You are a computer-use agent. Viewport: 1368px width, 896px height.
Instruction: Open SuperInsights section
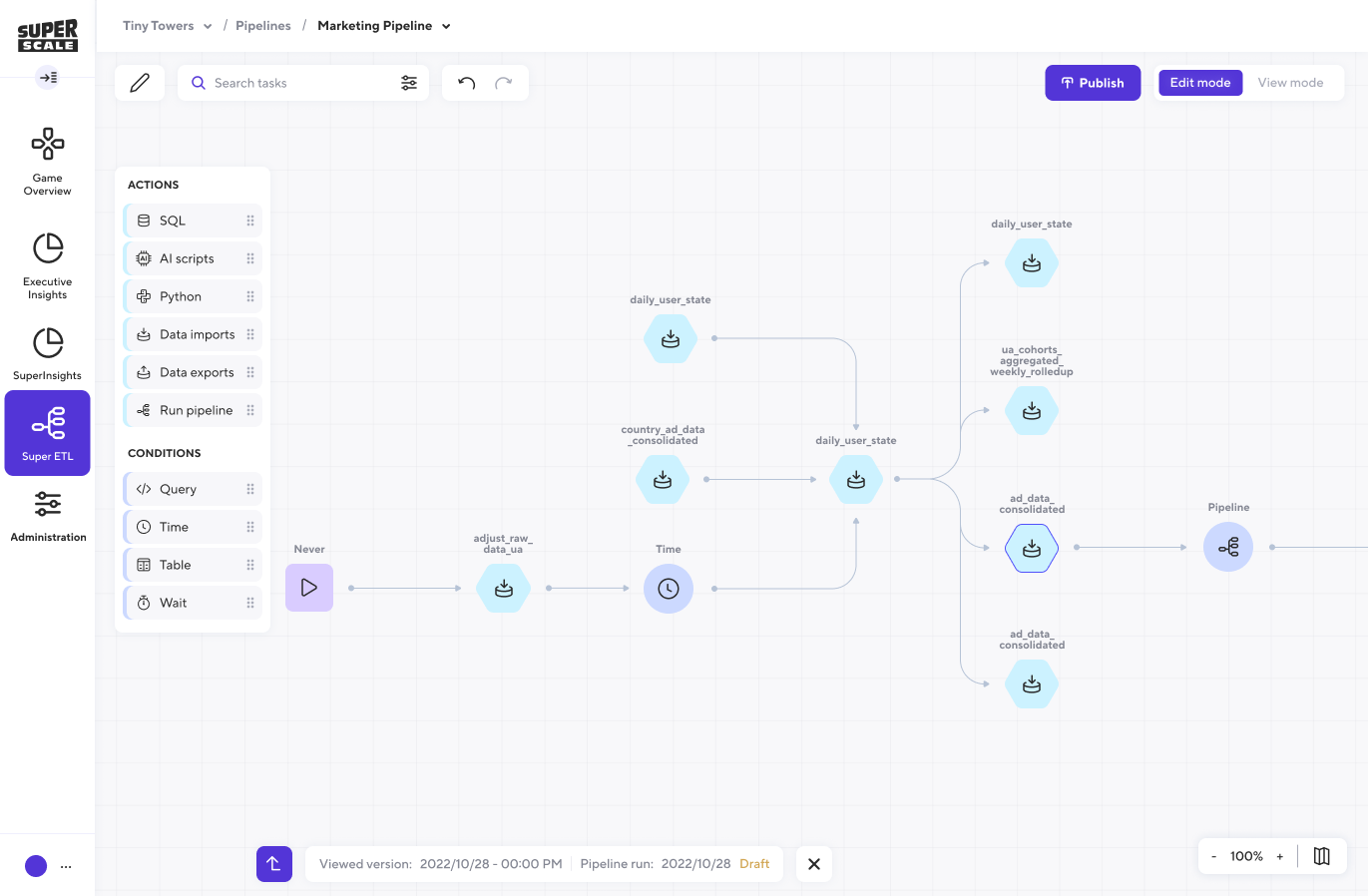[x=47, y=354]
